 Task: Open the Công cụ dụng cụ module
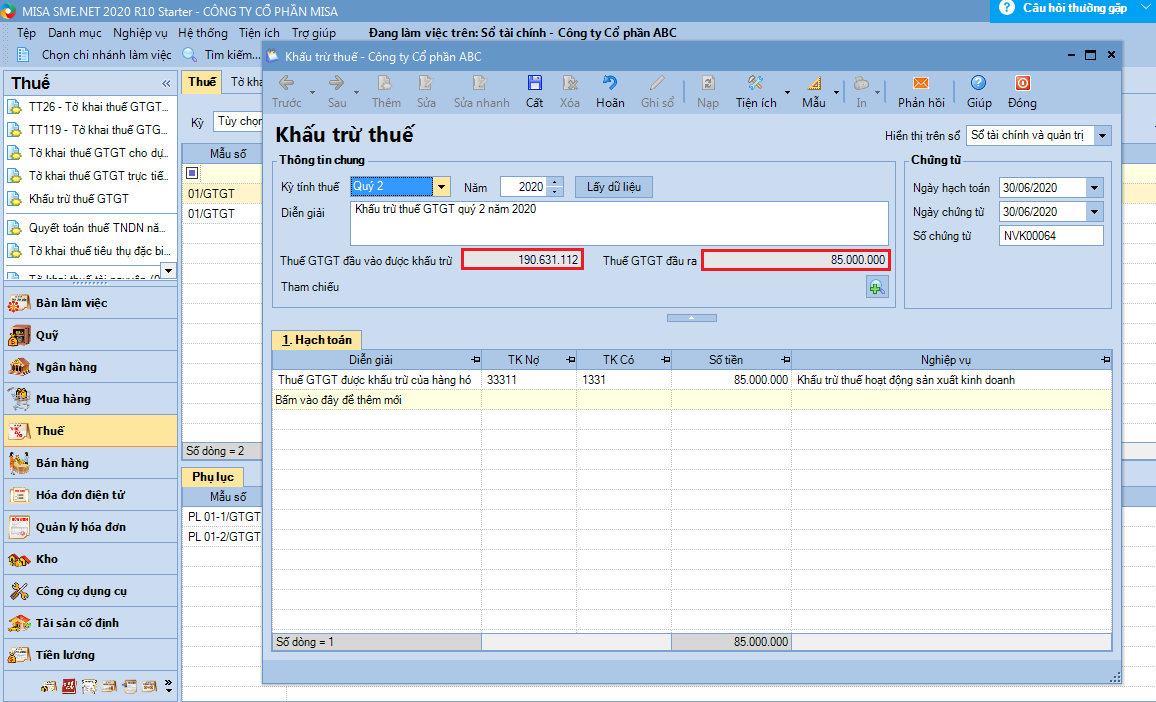point(91,591)
